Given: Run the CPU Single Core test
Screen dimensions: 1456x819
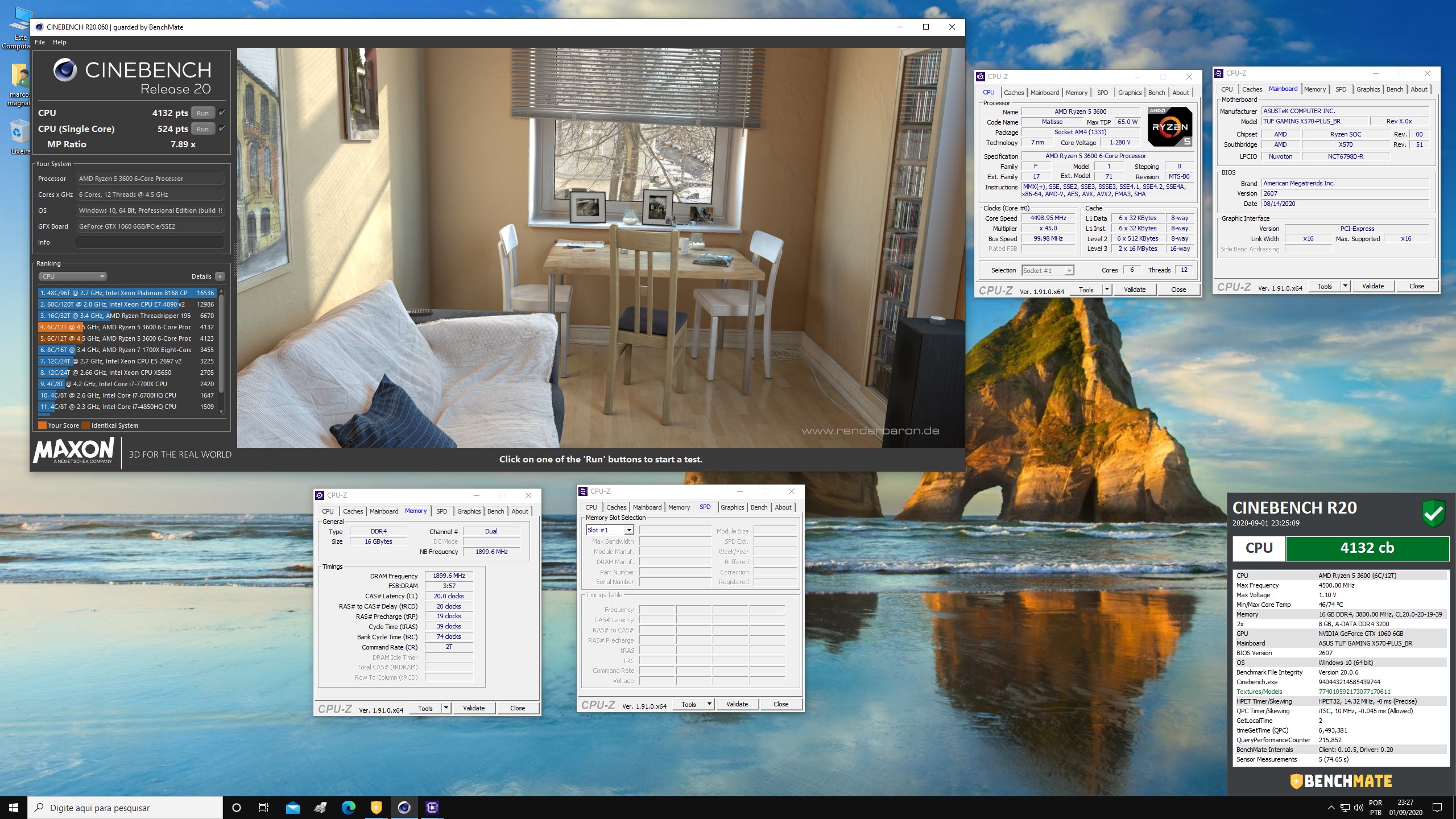Looking at the screenshot, I should 203,129.
